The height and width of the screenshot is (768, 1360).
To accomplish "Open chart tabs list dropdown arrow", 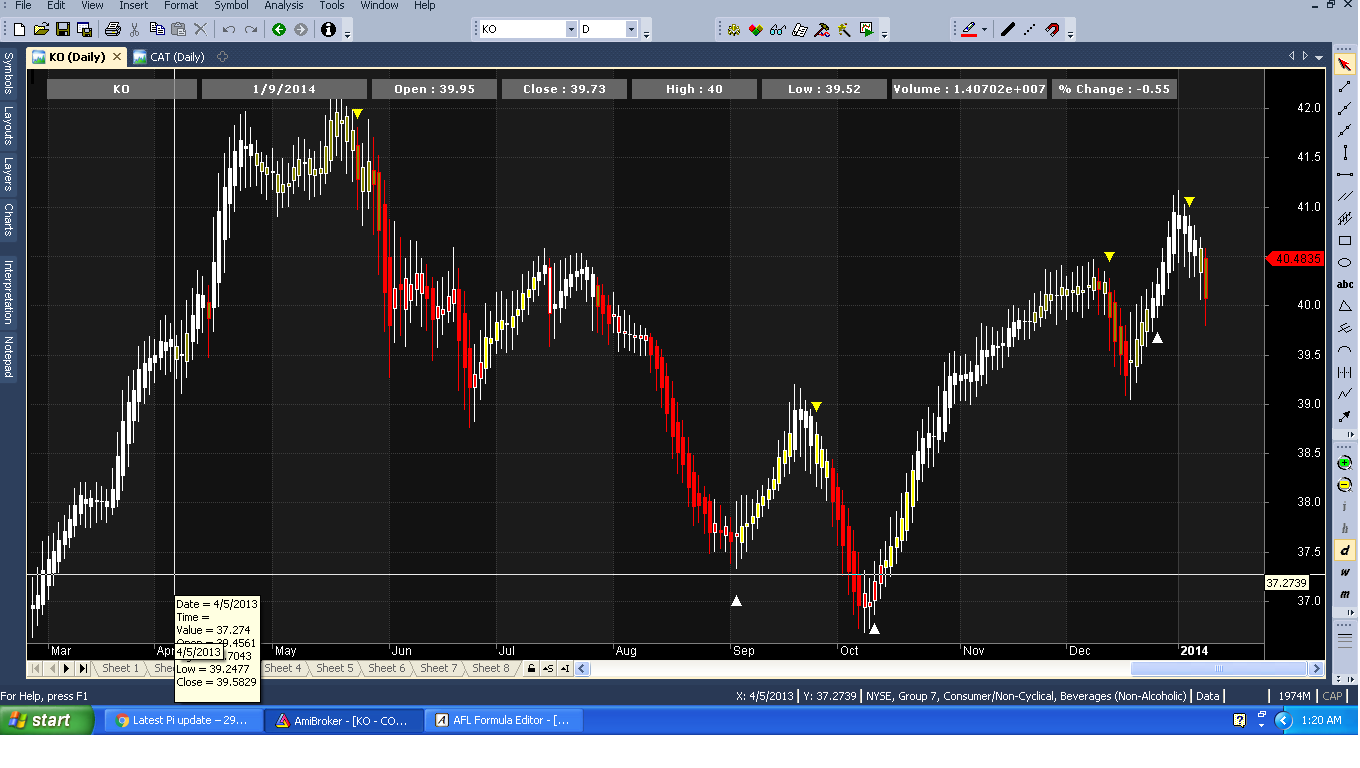I will (x=1320, y=57).
